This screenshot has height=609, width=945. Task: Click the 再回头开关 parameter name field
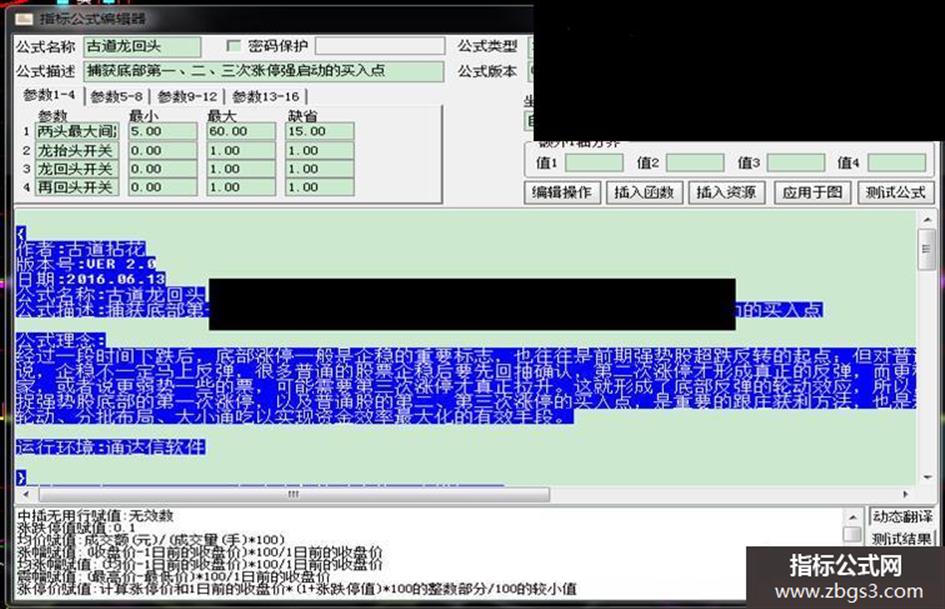point(77,188)
